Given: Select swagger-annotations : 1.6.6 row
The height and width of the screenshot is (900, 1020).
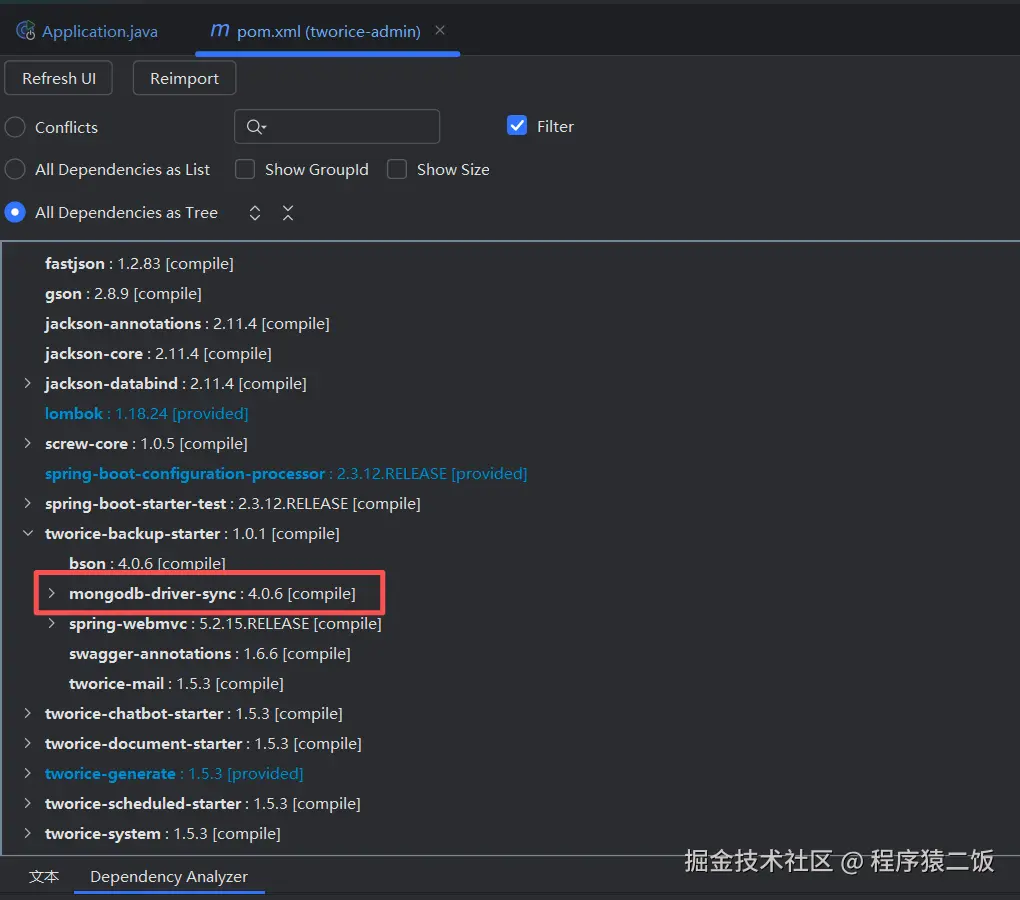Looking at the screenshot, I should tap(209, 653).
